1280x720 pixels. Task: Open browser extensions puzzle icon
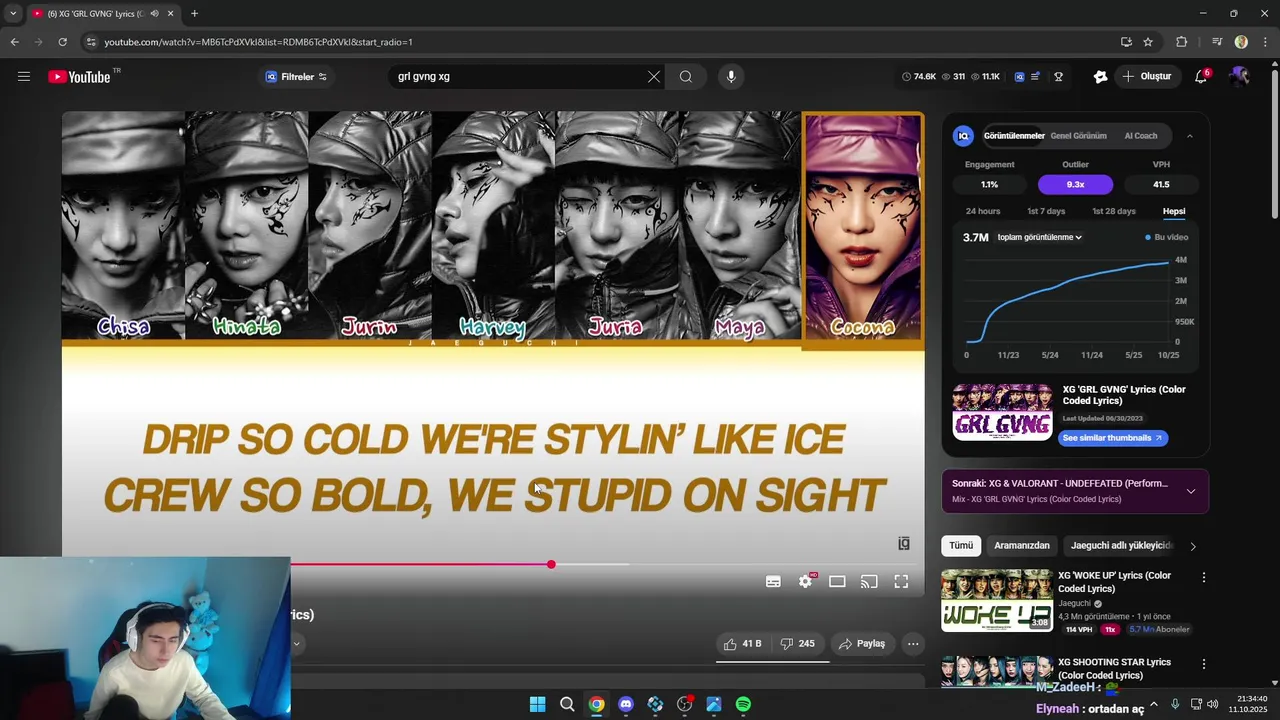pyautogui.click(x=1182, y=42)
